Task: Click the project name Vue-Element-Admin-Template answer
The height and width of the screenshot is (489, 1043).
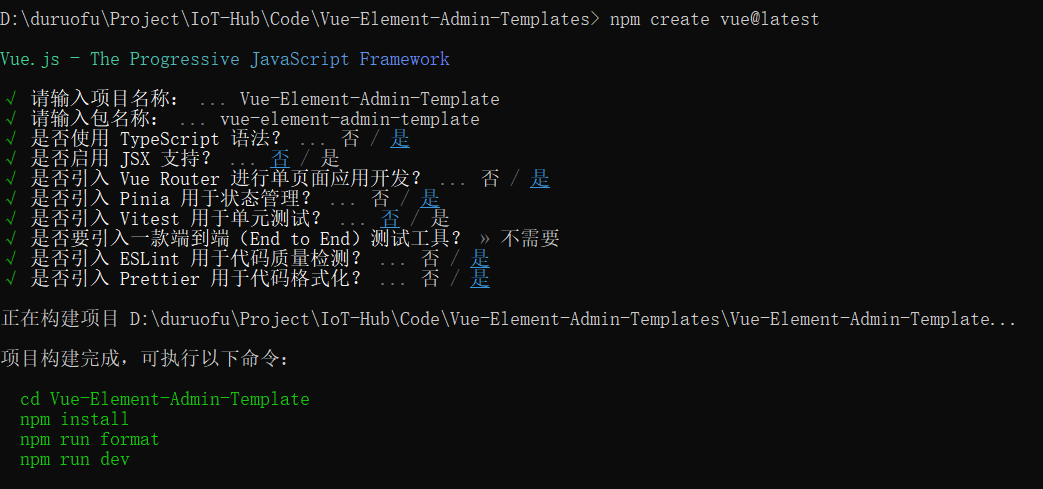Action: click(369, 99)
